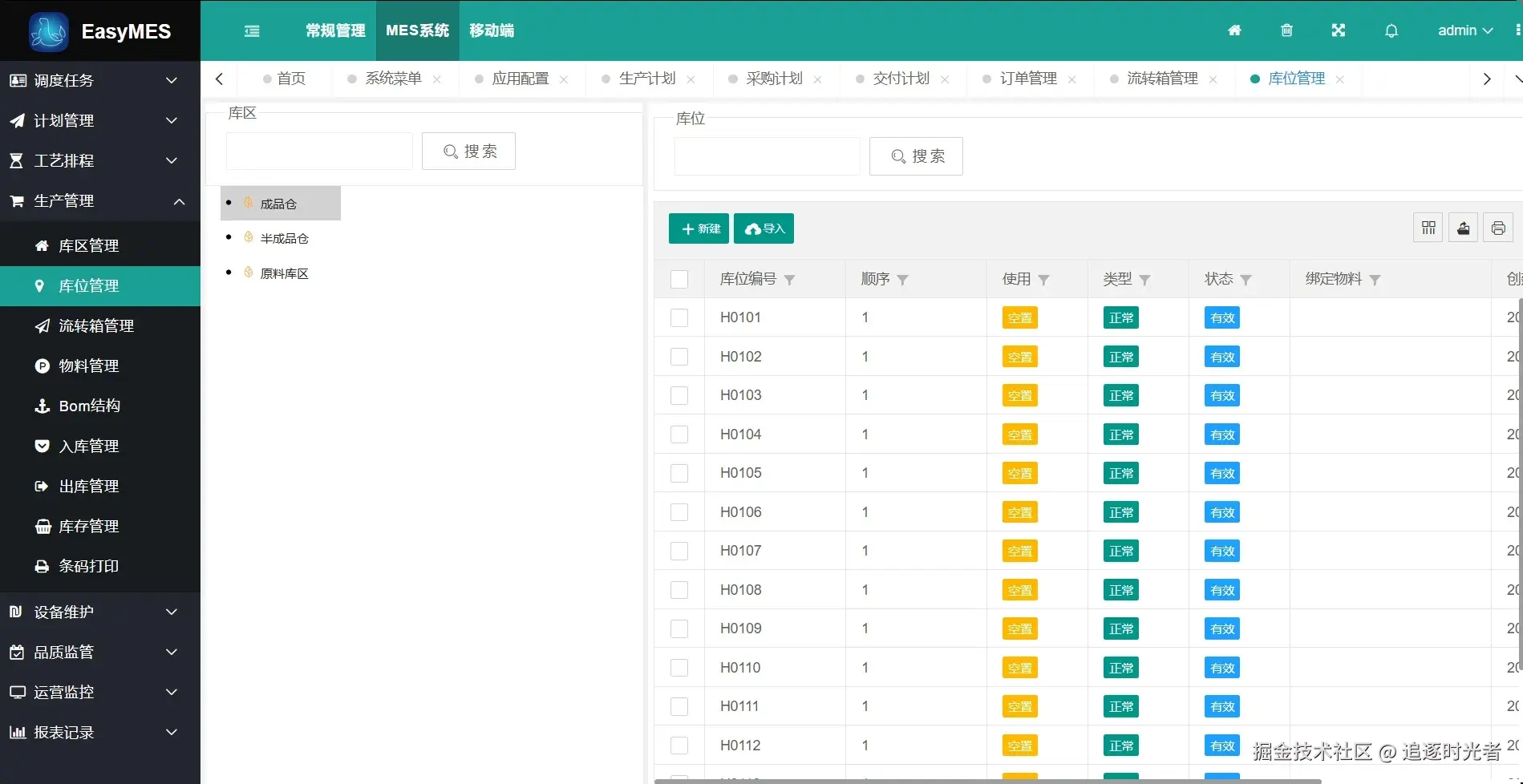Click the EasyMES logo icon

(49, 31)
